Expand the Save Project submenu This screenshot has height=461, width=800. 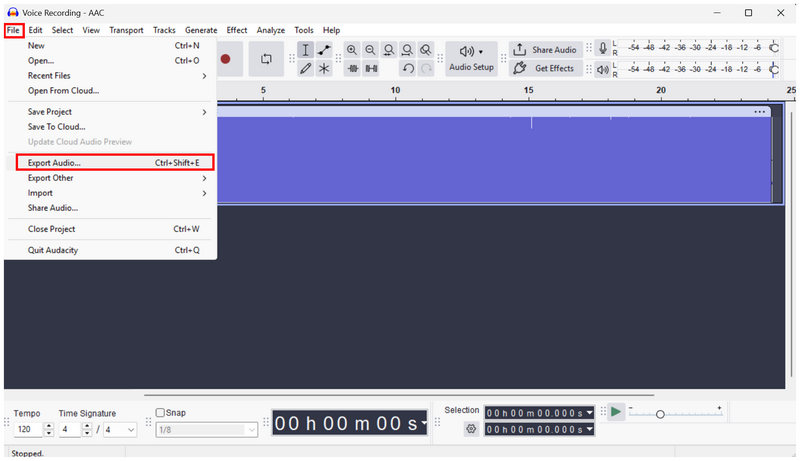[x=110, y=112]
